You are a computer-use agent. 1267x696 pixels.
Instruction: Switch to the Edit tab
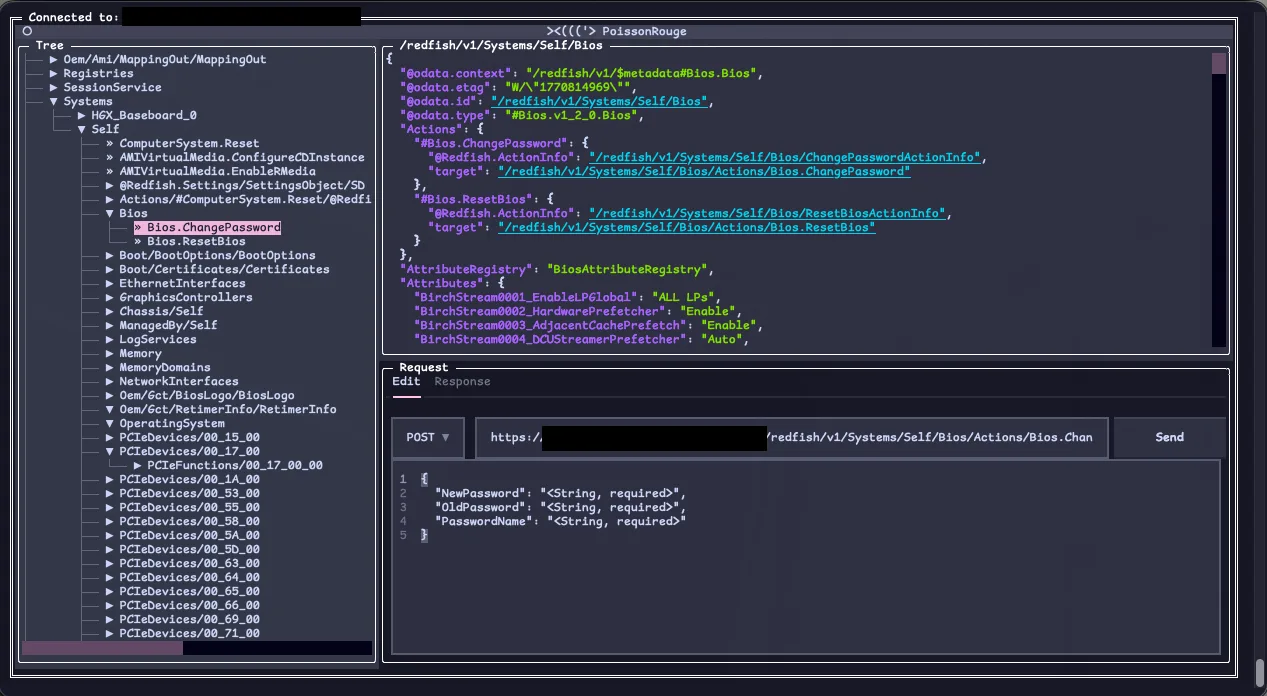[x=406, y=382]
